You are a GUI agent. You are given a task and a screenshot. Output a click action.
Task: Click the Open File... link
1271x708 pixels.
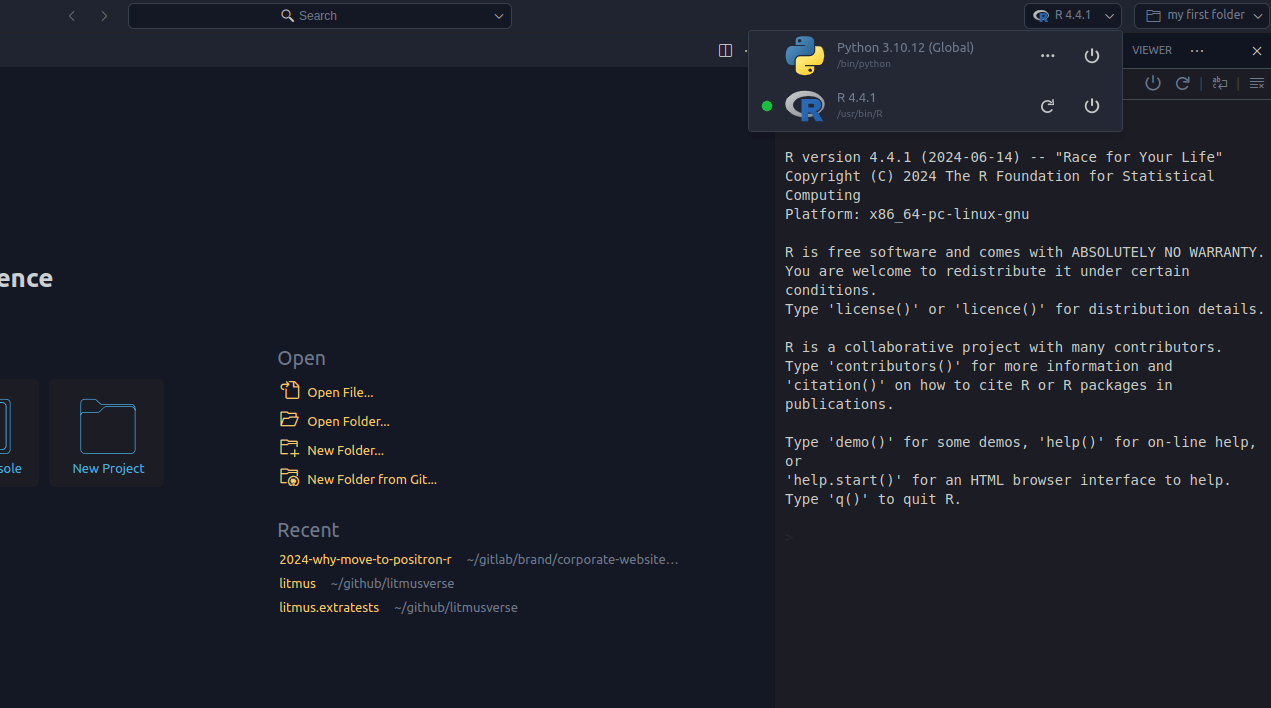[339, 391]
